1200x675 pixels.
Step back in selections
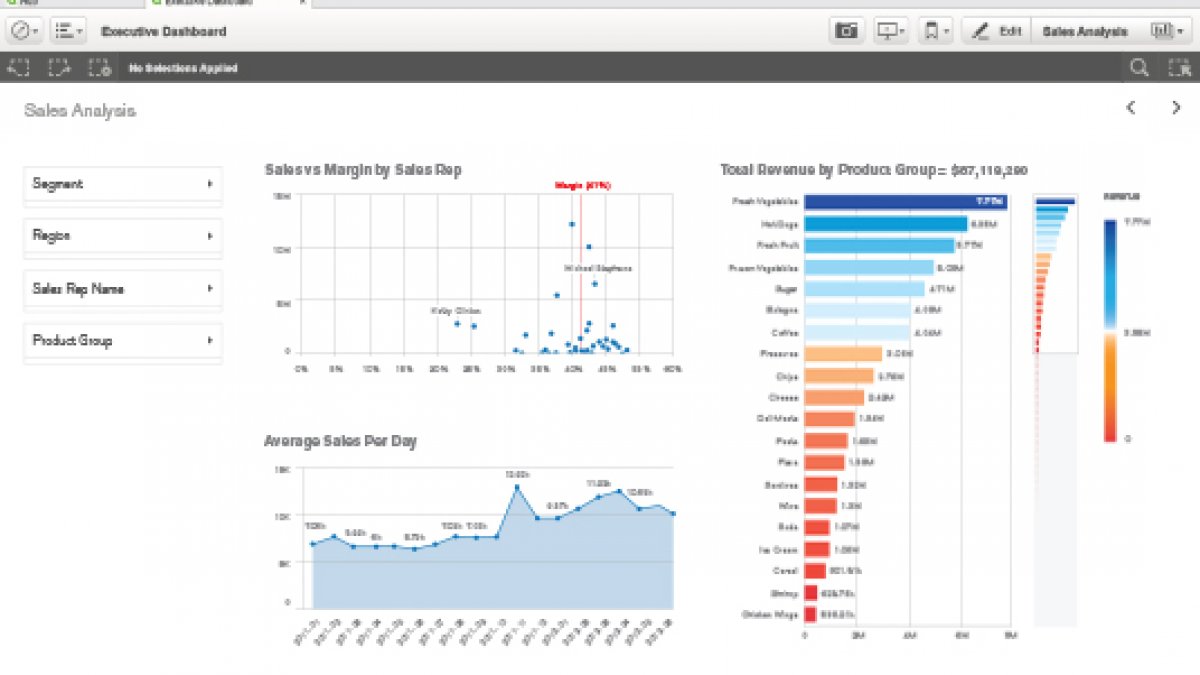click(x=18, y=68)
